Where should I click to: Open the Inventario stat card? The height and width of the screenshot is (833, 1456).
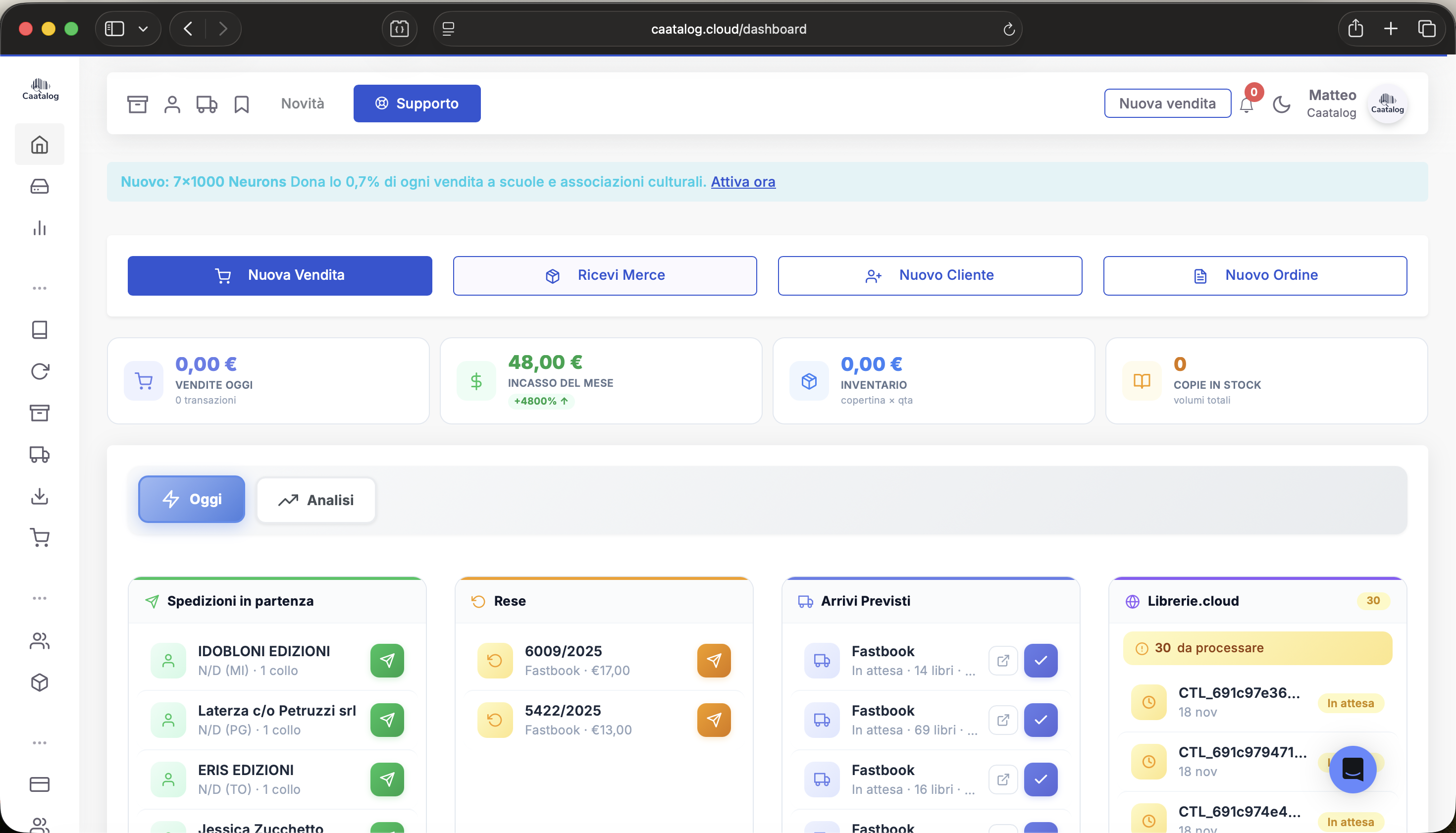pyautogui.click(x=934, y=380)
